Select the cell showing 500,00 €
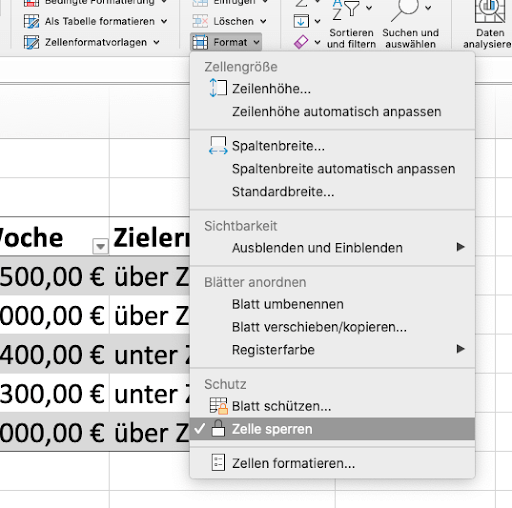The height and width of the screenshot is (508, 512). [x=55, y=276]
